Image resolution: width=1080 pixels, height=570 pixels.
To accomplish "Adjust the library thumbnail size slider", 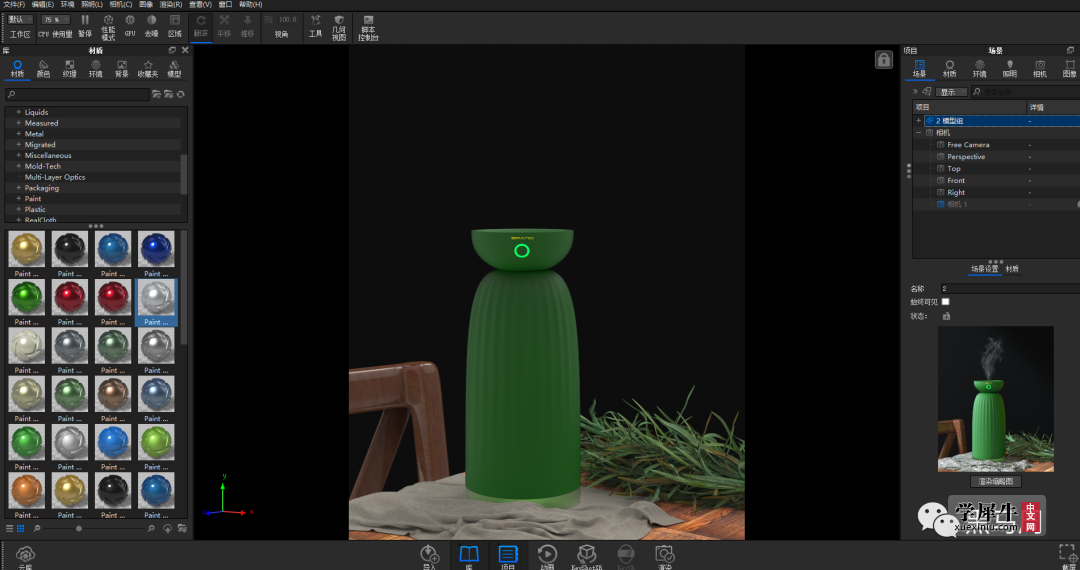I will coord(79,529).
